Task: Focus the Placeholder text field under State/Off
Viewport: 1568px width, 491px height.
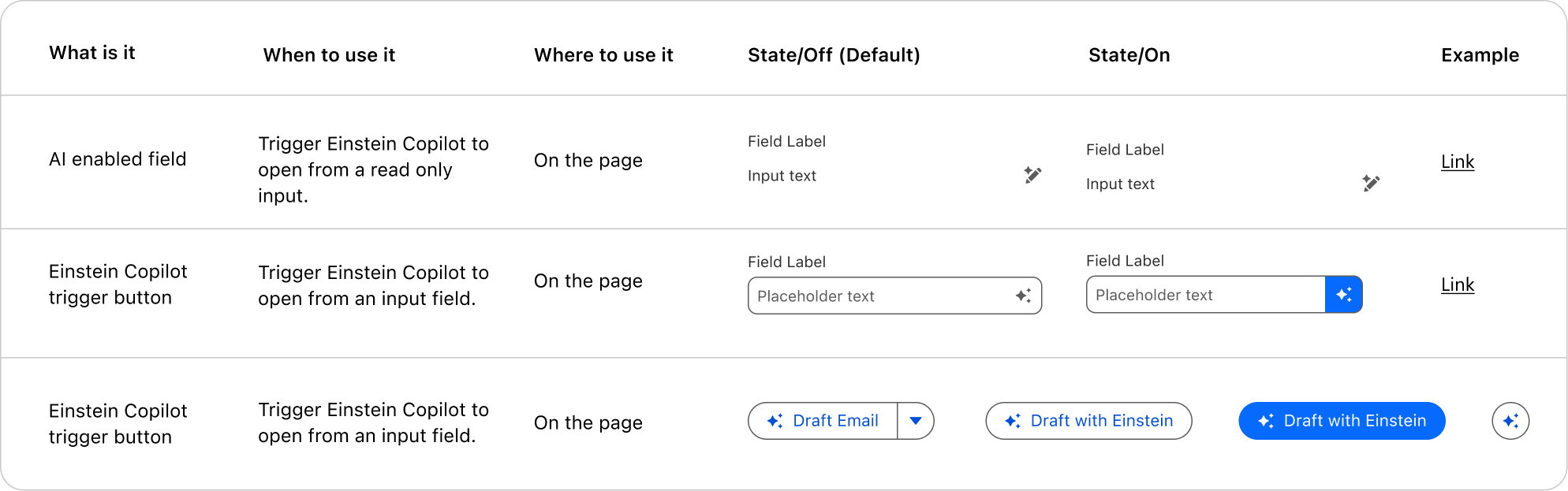Action: 875,296
